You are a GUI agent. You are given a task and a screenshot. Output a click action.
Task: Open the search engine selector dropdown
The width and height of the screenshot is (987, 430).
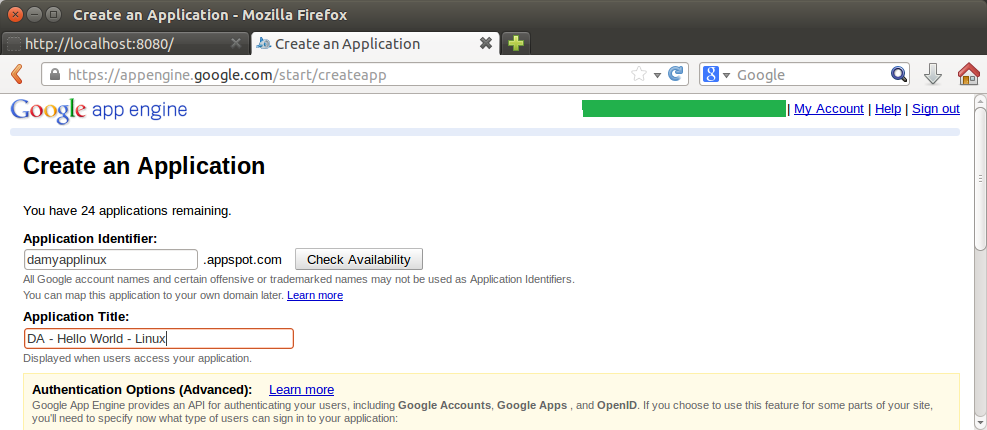(x=716, y=75)
